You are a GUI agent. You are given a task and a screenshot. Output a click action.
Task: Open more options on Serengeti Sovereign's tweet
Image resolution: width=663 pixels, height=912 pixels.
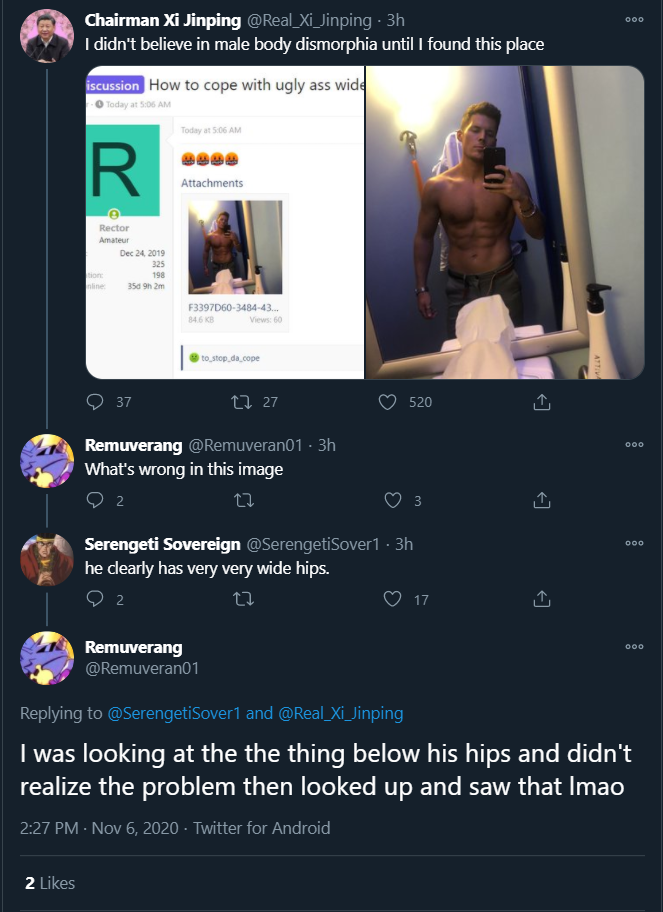tap(634, 543)
